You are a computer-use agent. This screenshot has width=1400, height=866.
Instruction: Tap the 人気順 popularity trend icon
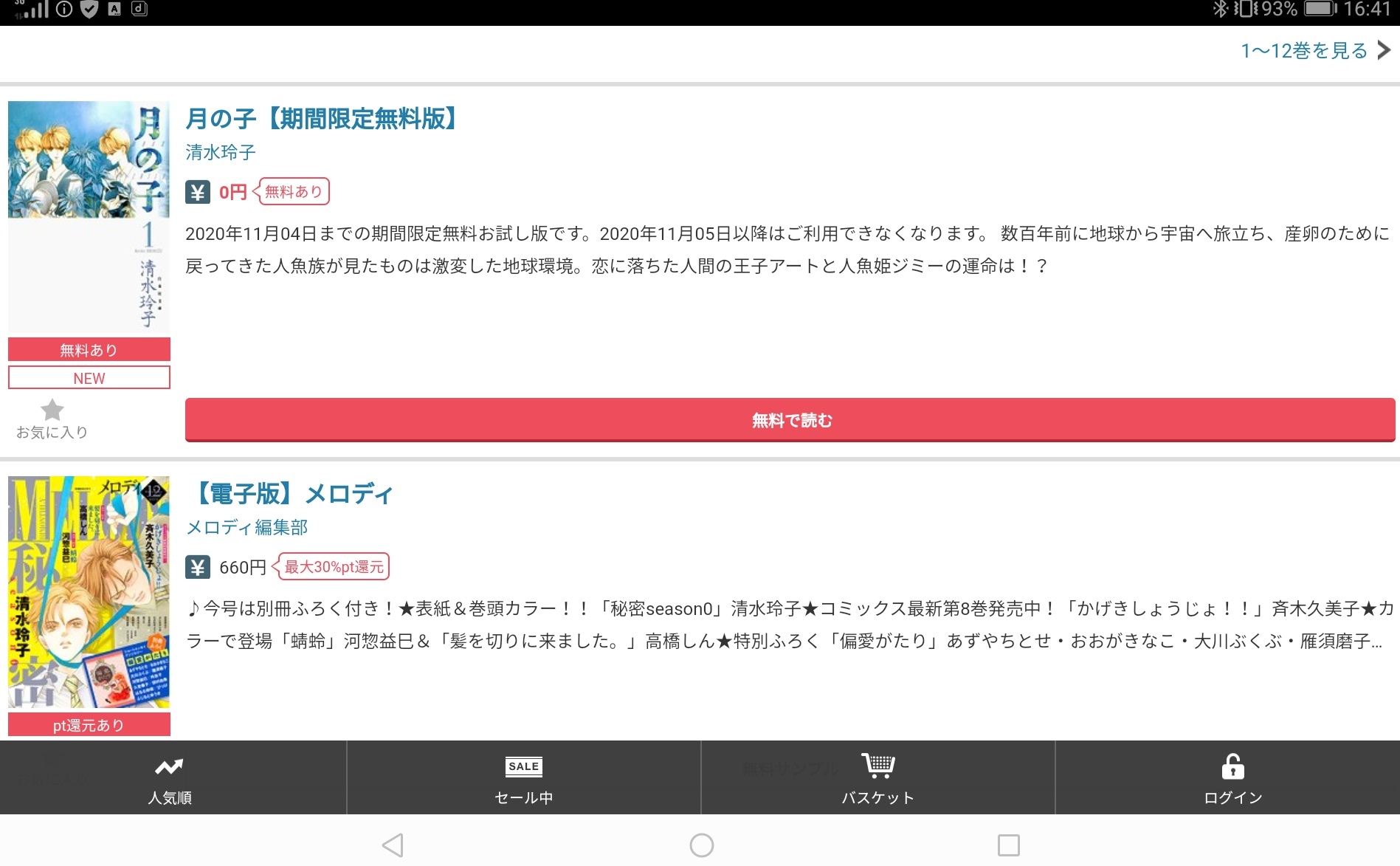click(169, 767)
